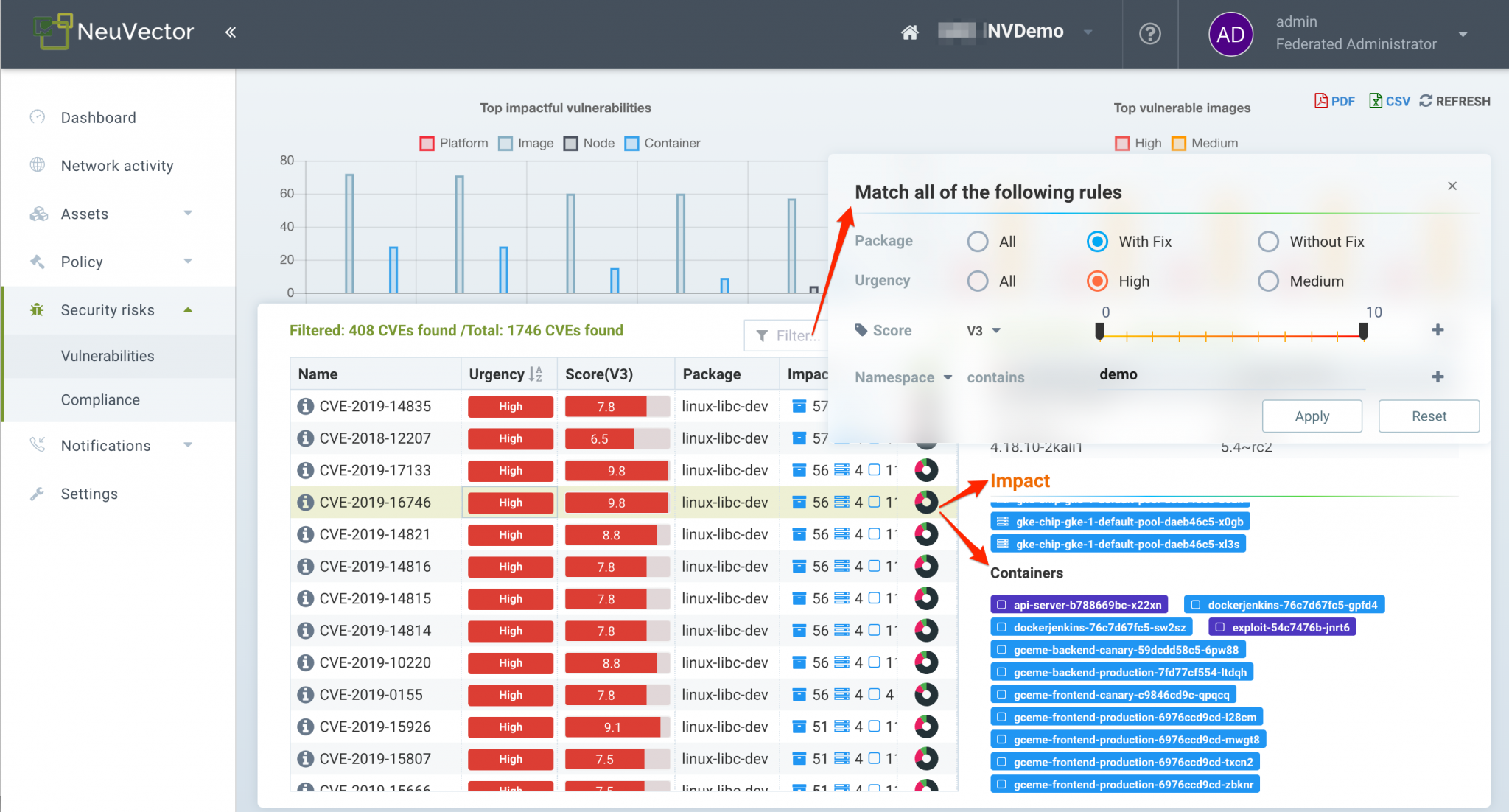Open the Dashboard from the sidebar
Viewport: 1509px width, 812px height.
pyautogui.click(x=98, y=117)
